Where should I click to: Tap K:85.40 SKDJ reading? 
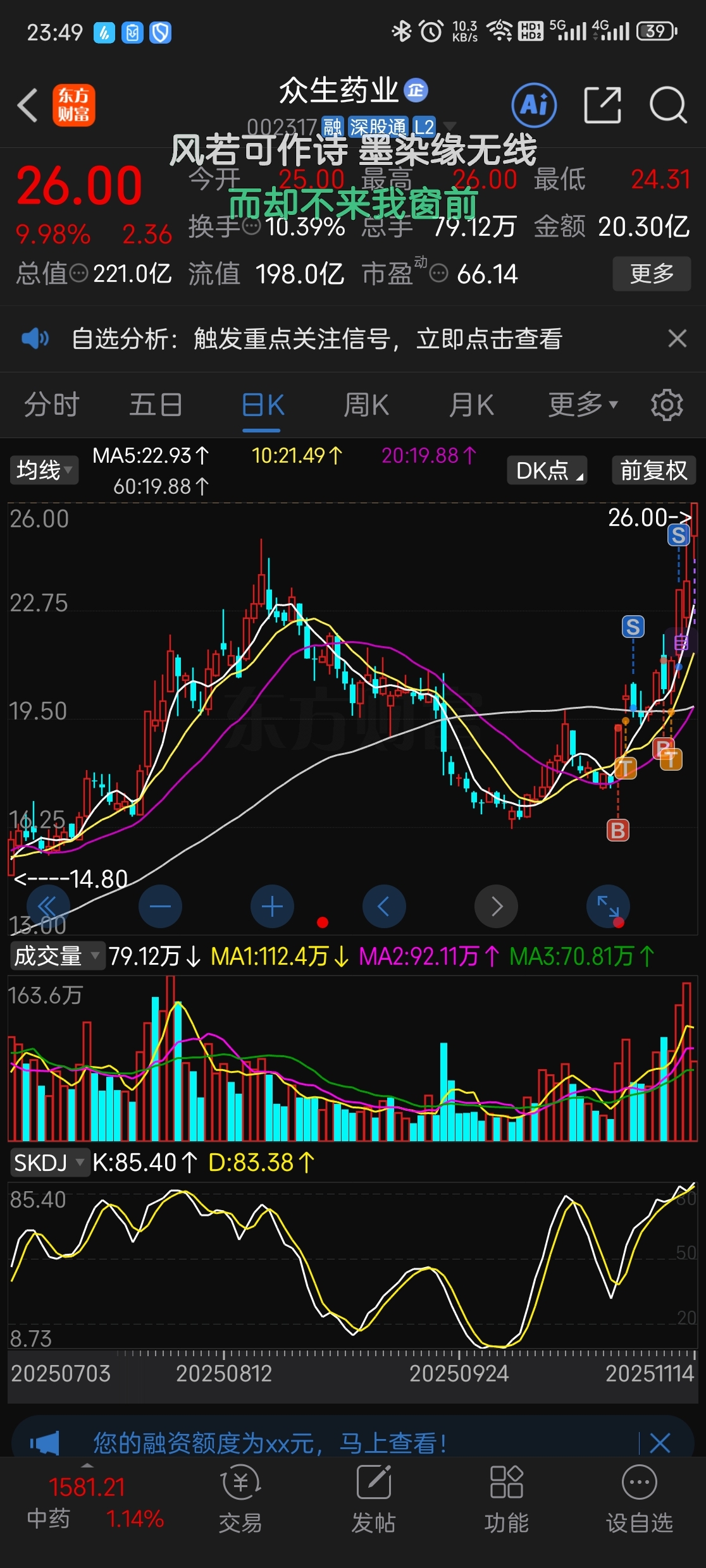(145, 1162)
